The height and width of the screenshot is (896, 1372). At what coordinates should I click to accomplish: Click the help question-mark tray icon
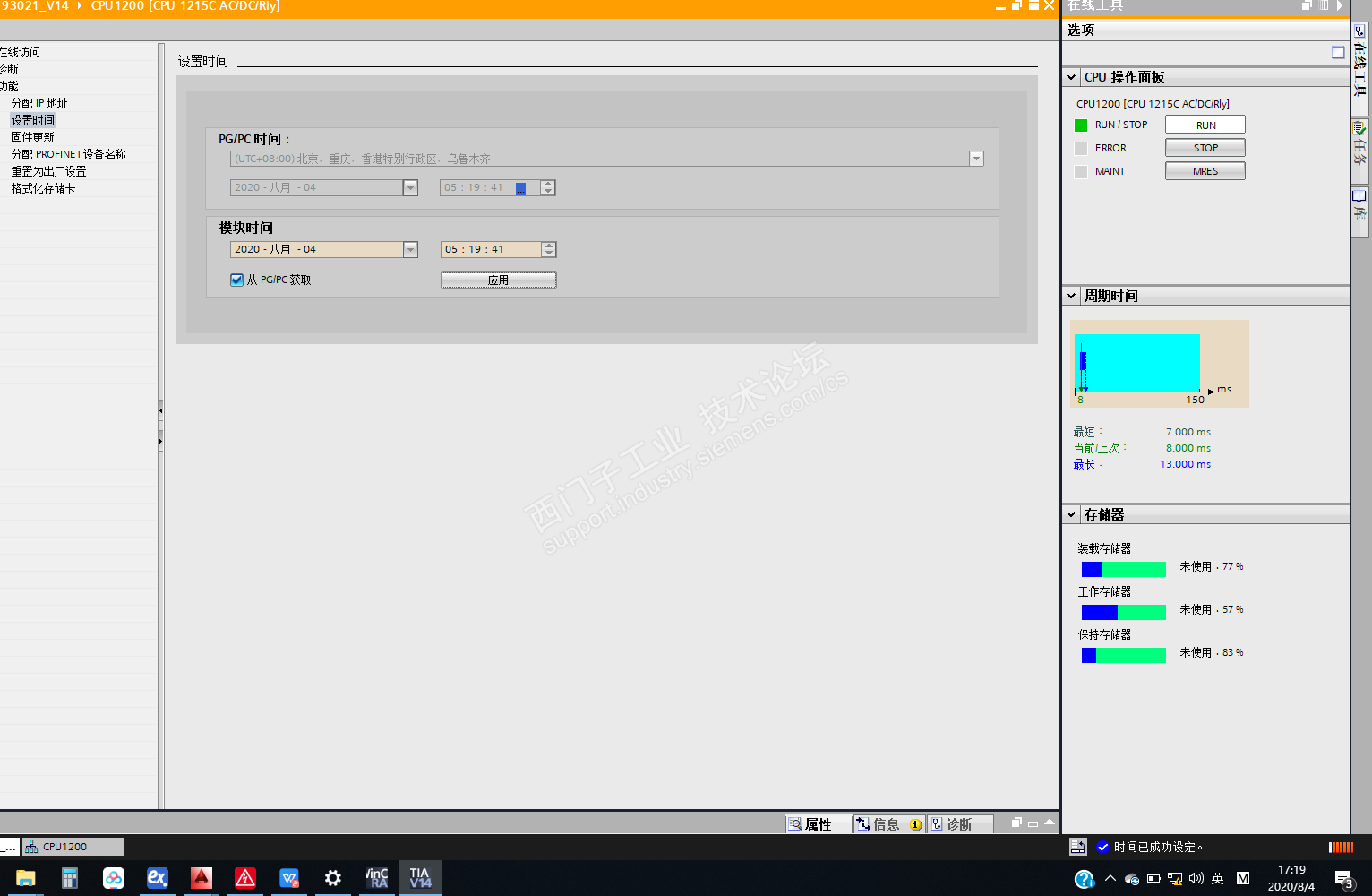point(1084,879)
